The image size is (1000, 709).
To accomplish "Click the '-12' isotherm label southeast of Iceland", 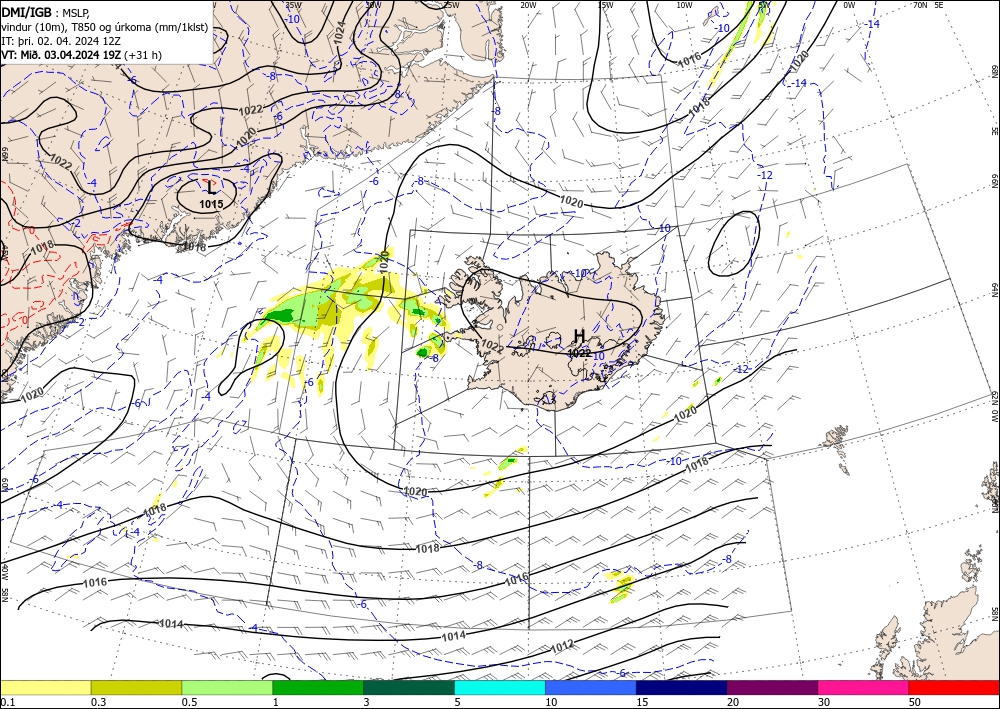I will pyautogui.click(x=741, y=369).
